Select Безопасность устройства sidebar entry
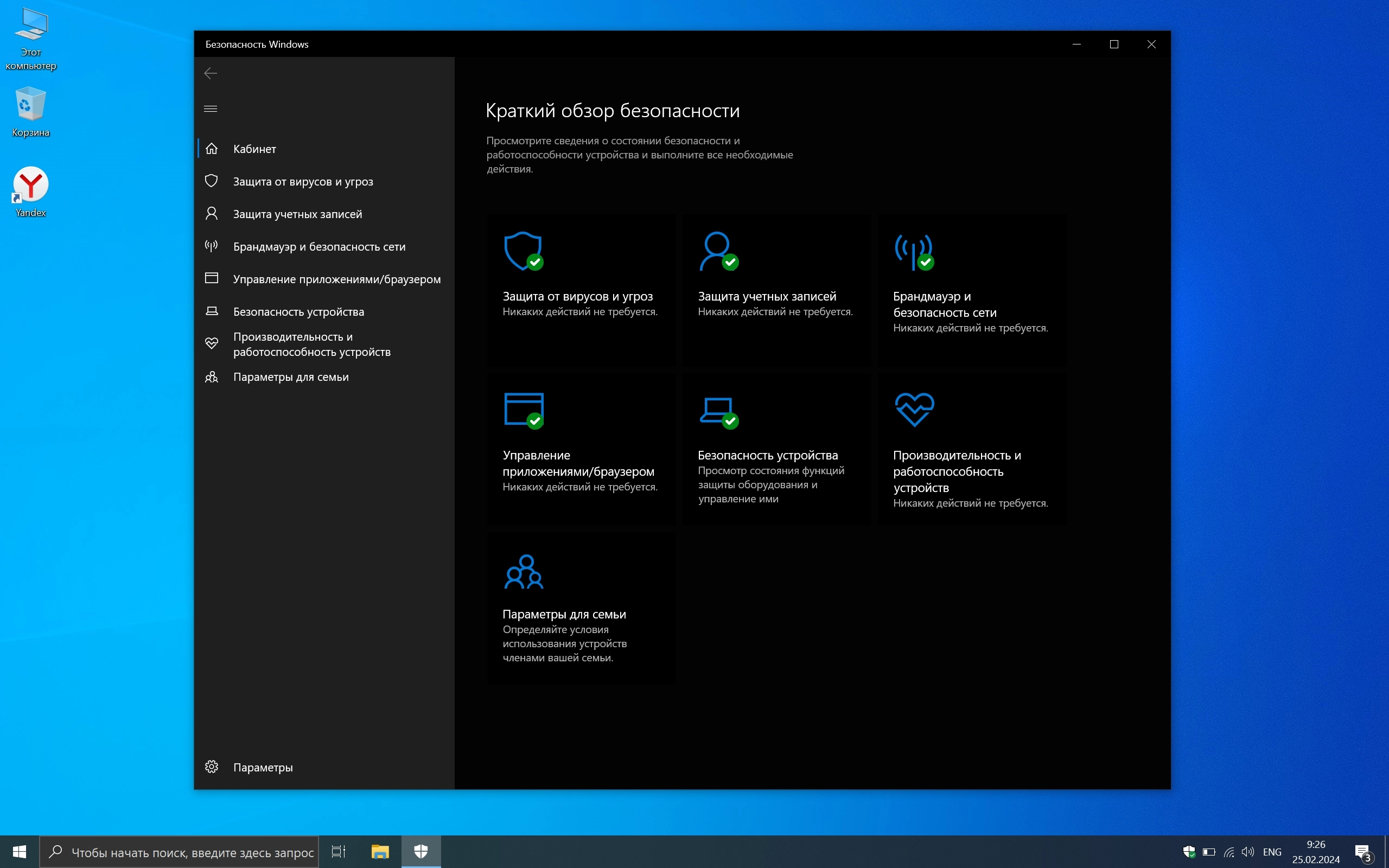Image resolution: width=1389 pixels, height=868 pixels. tap(298, 312)
